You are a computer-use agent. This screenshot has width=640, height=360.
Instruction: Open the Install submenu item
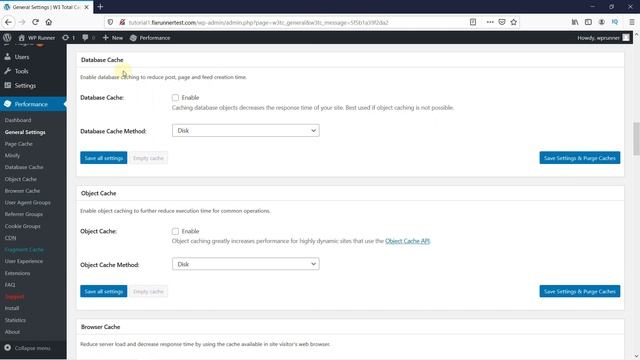tap(12, 308)
